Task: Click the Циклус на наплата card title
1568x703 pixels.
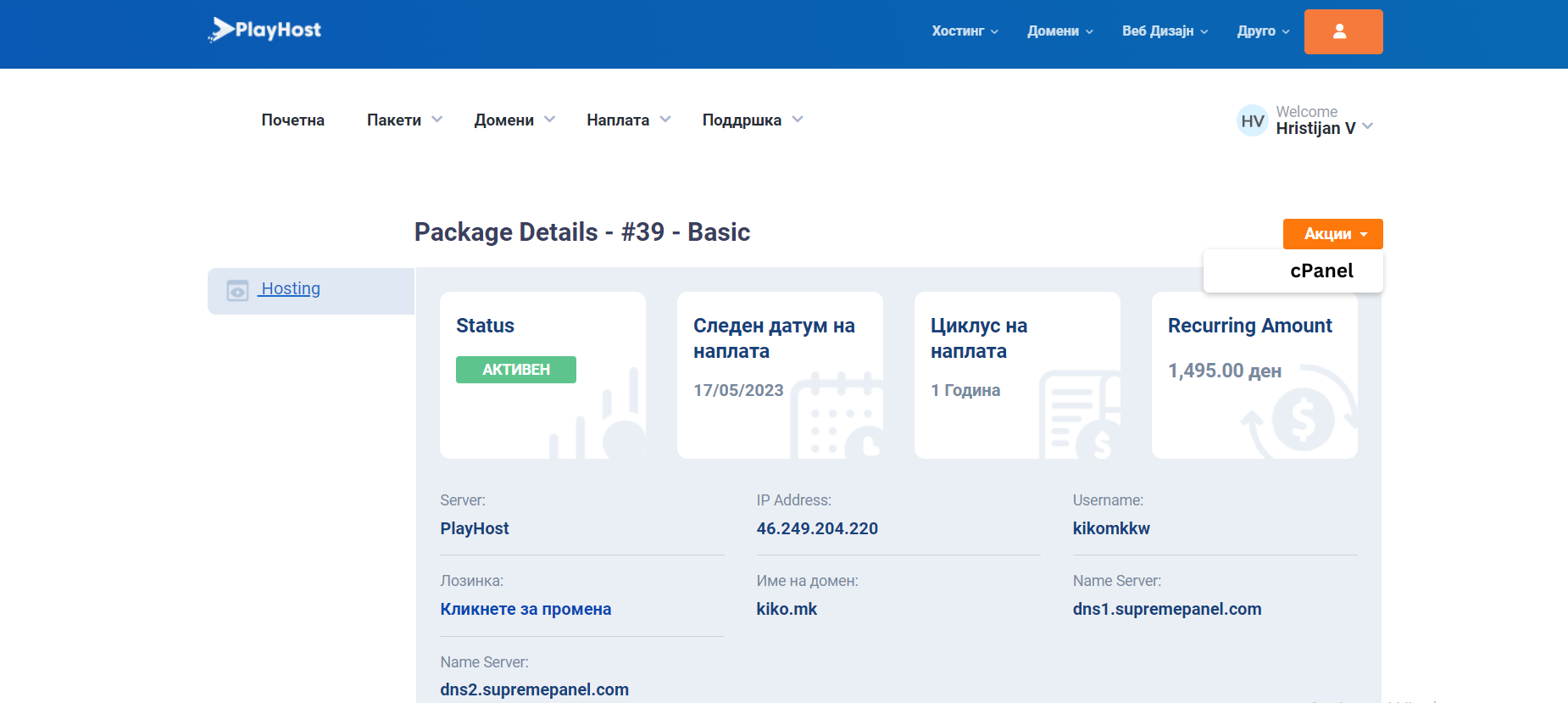Action: coord(979,338)
